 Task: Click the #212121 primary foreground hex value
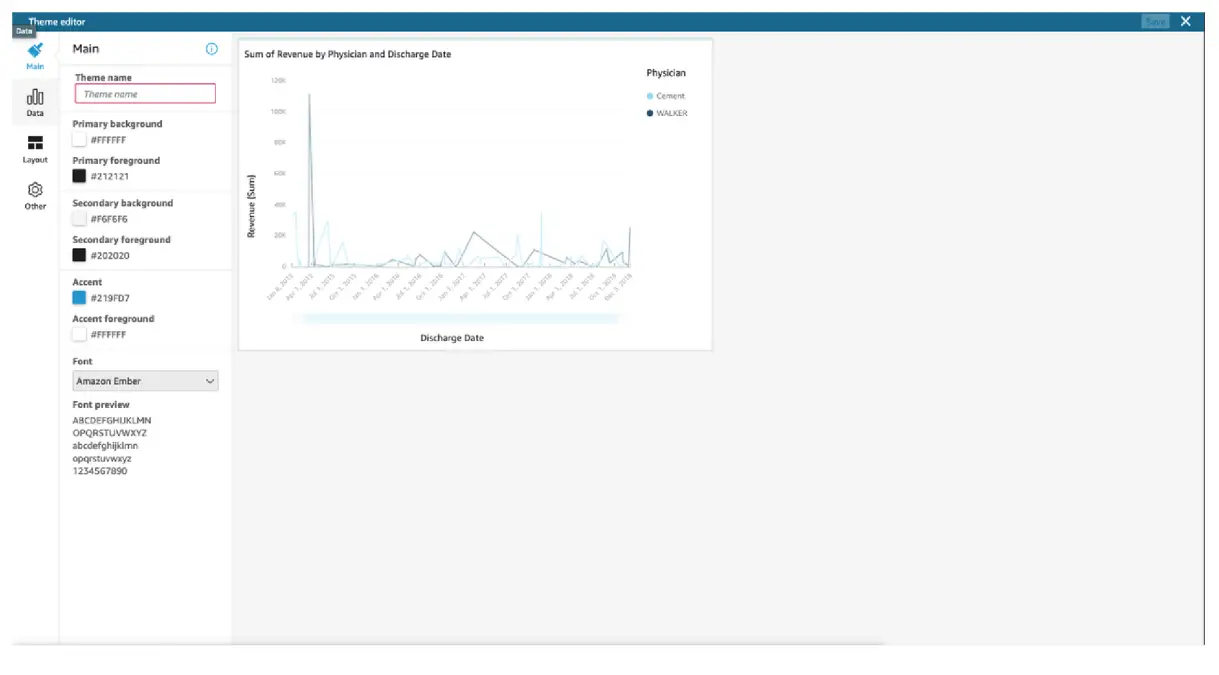tap(109, 176)
